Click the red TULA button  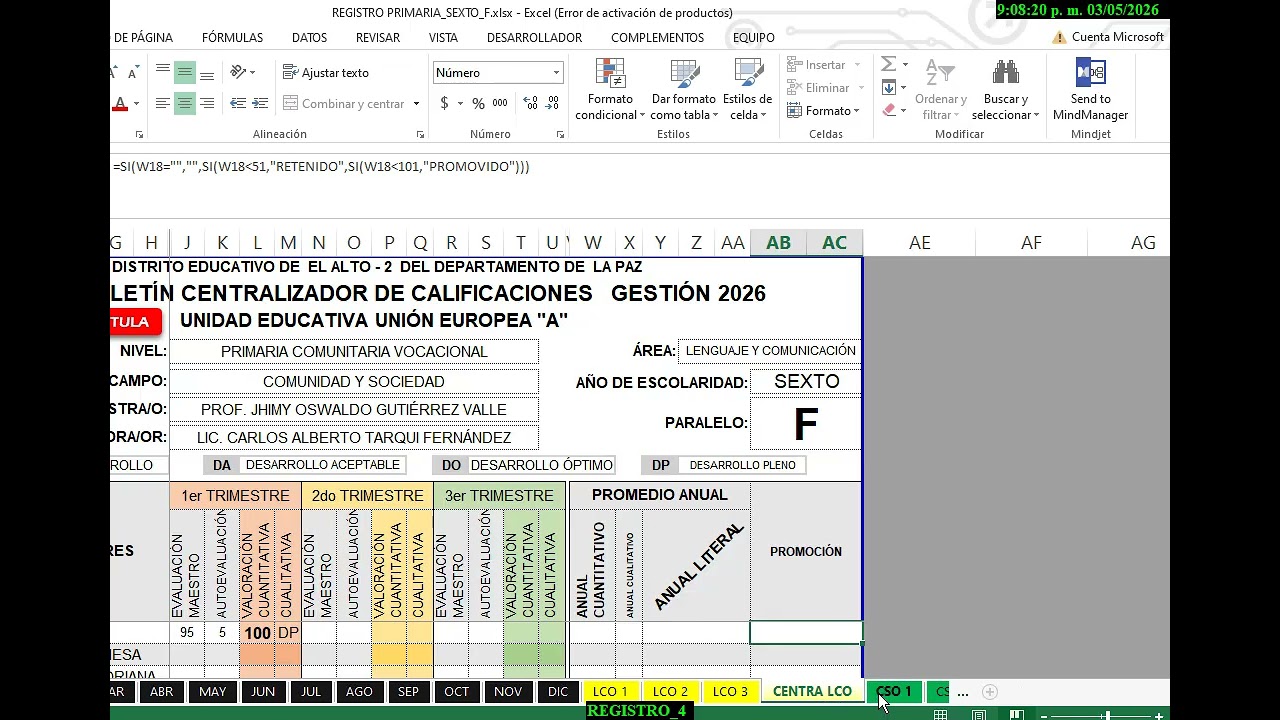[x=135, y=321]
